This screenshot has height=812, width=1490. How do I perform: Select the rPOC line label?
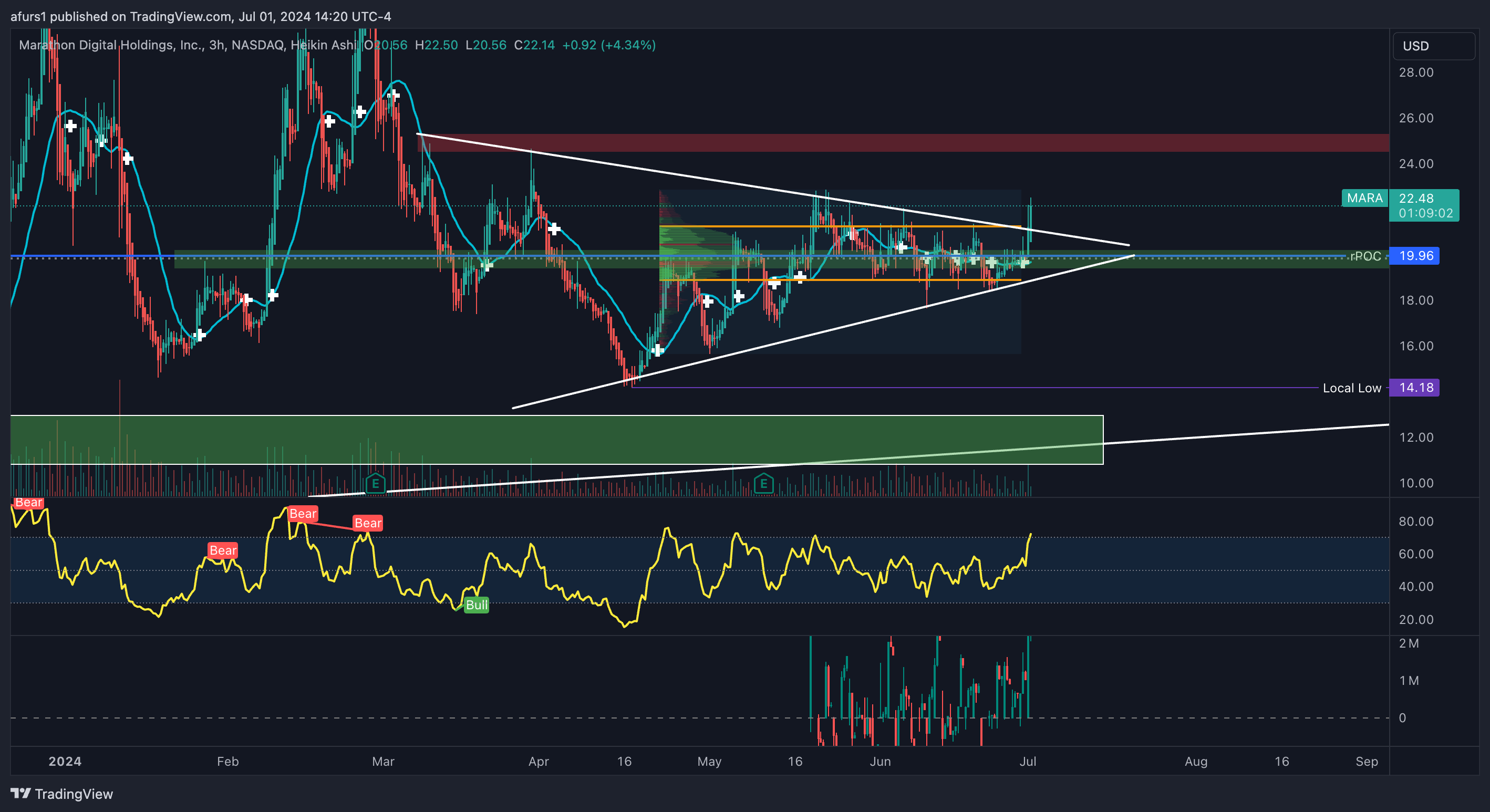click(x=1365, y=256)
